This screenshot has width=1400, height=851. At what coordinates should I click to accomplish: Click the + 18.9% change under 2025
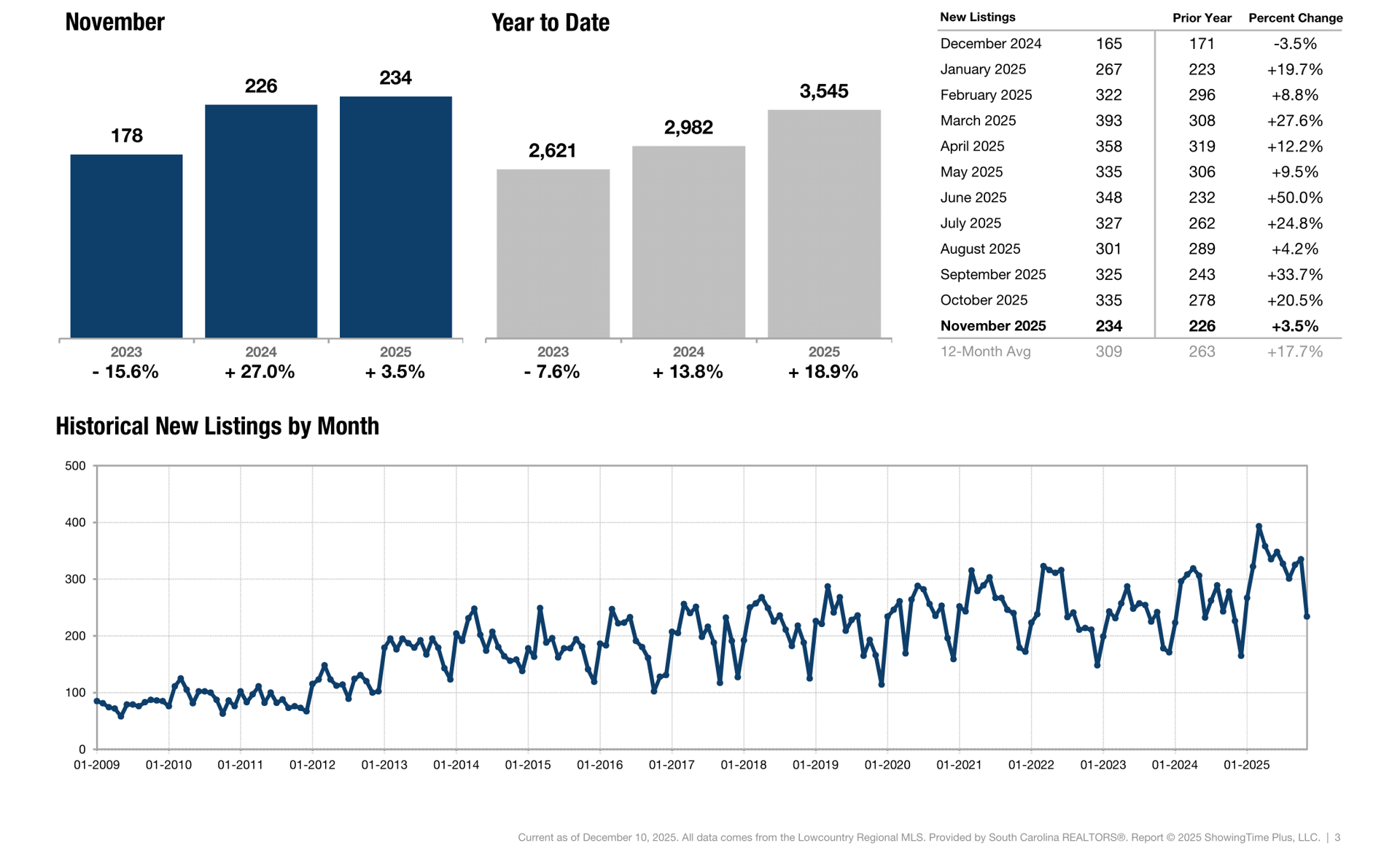pyautogui.click(x=823, y=372)
